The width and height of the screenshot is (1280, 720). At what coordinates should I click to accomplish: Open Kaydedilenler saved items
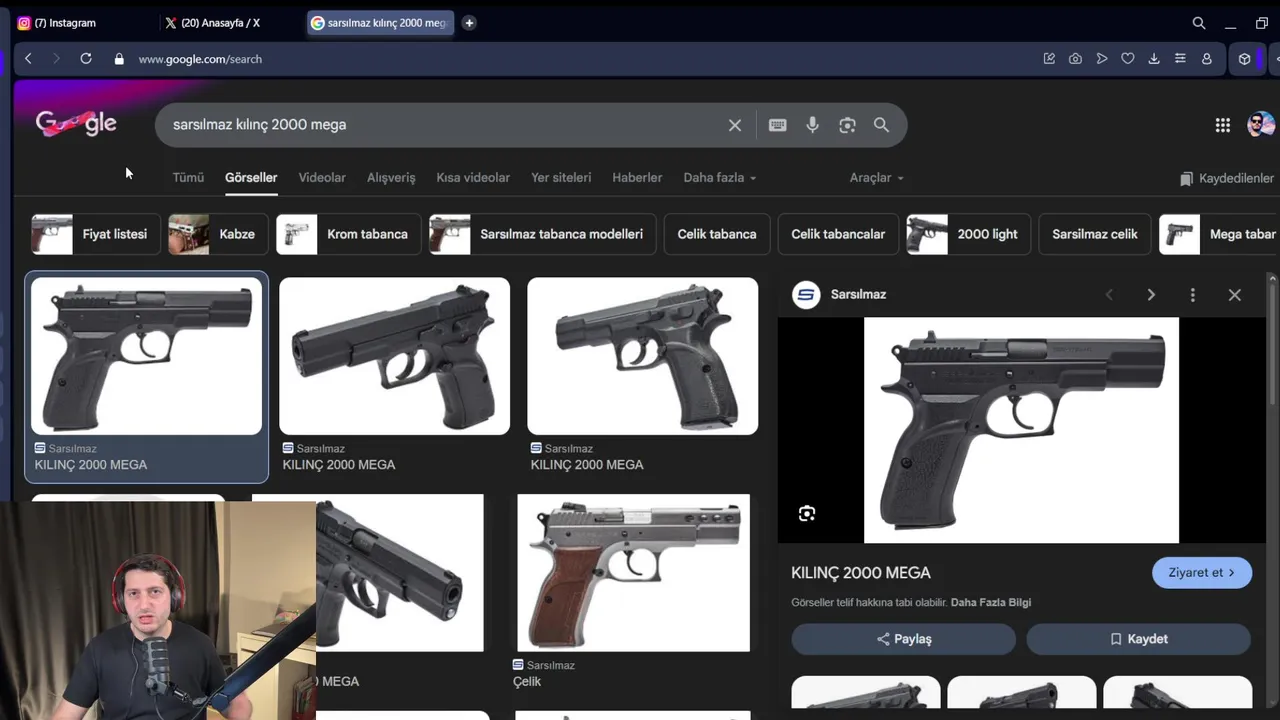1227,178
